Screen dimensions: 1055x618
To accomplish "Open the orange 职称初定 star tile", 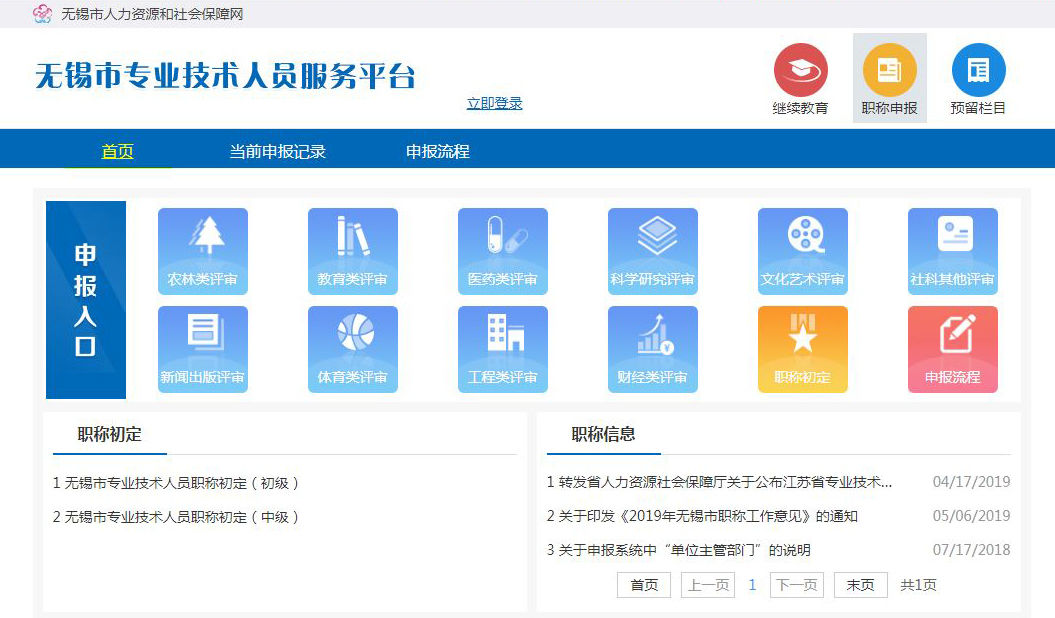I will coord(803,350).
